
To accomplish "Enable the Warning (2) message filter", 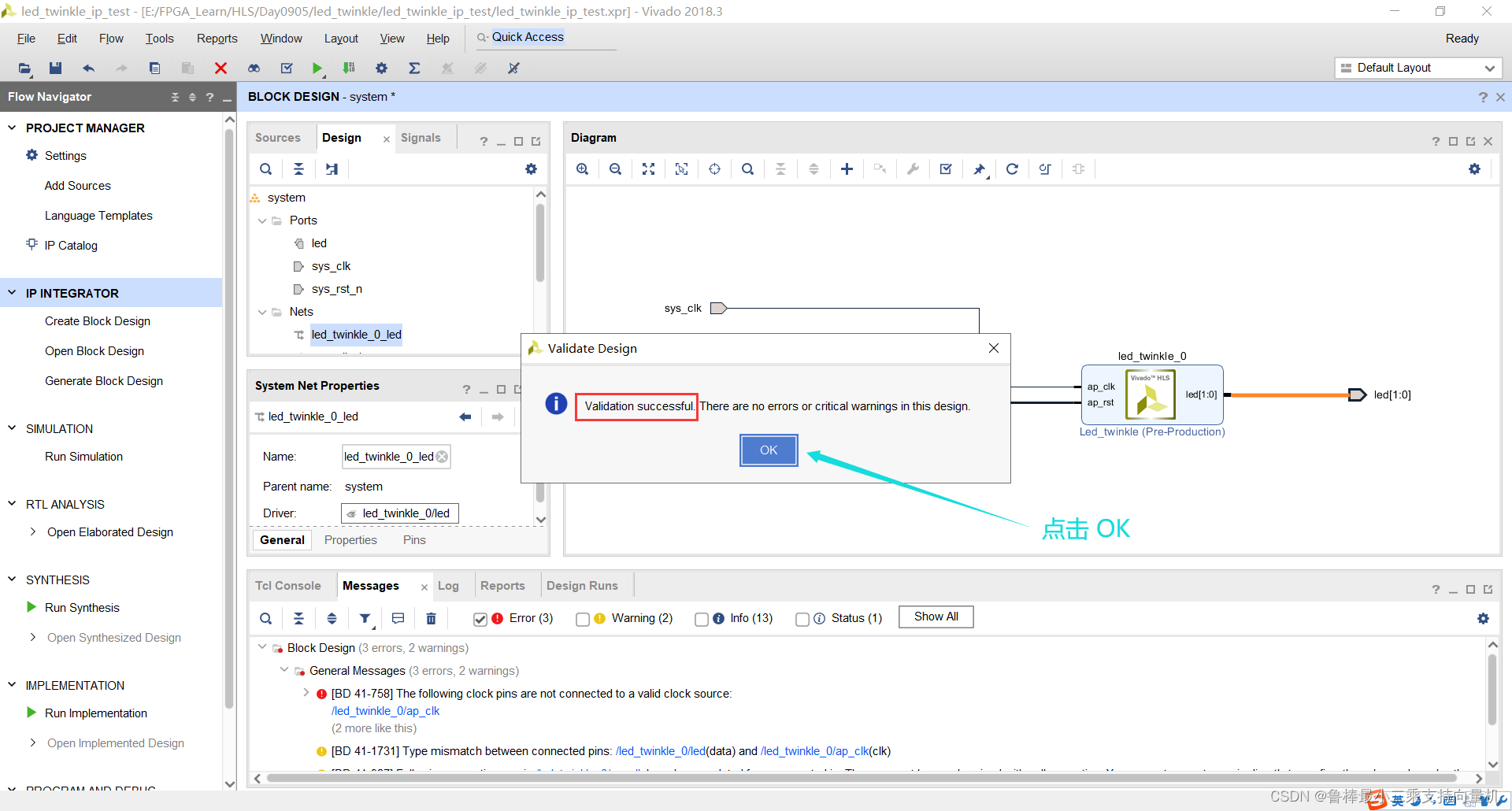I will pyautogui.click(x=582, y=620).
